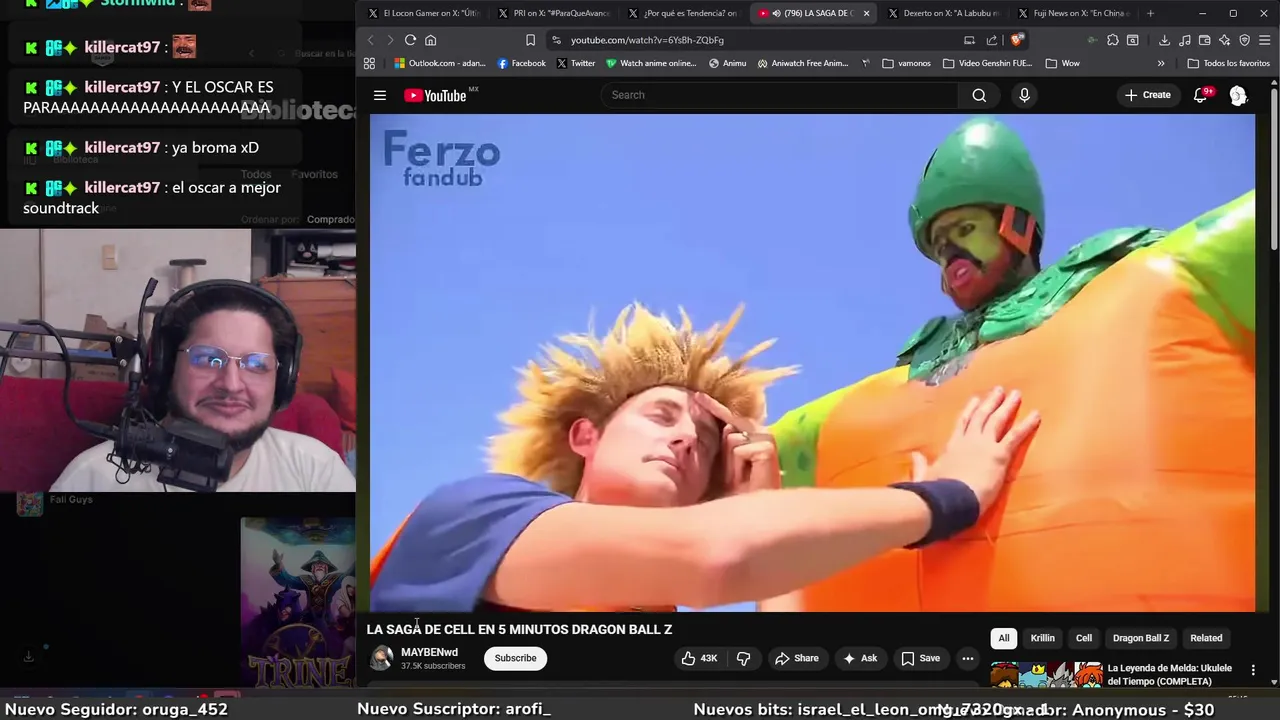
Task: Click the Share button
Action: 797,658
